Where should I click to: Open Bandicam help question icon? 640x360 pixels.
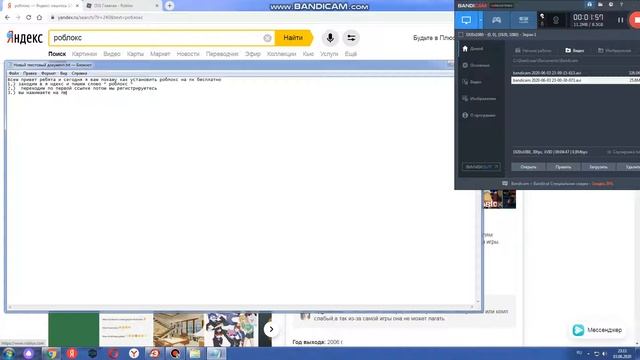(622, 4)
